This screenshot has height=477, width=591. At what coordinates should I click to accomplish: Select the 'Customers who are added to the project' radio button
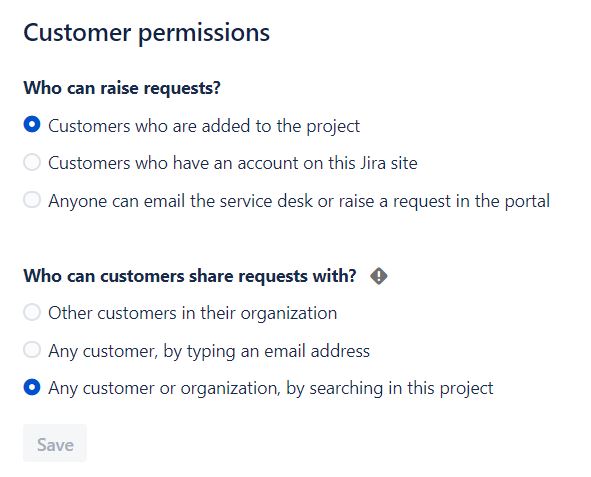click(x=32, y=124)
